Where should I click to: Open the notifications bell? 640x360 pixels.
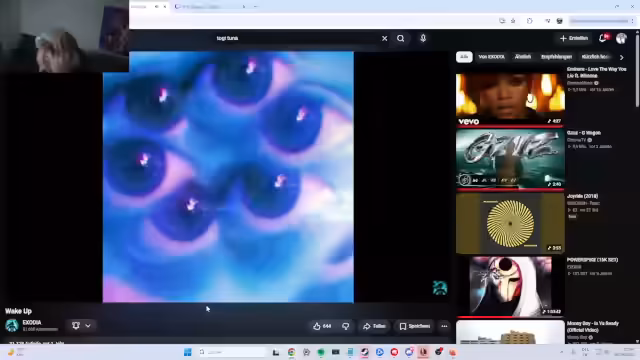603,38
